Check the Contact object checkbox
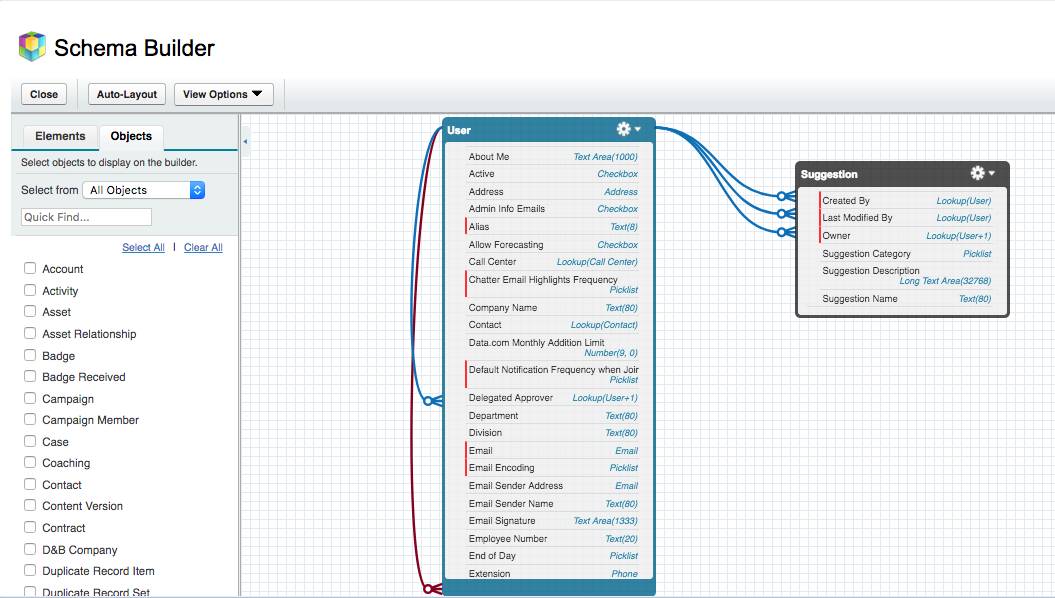The width and height of the screenshot is (1055, 598). point(30,484)
